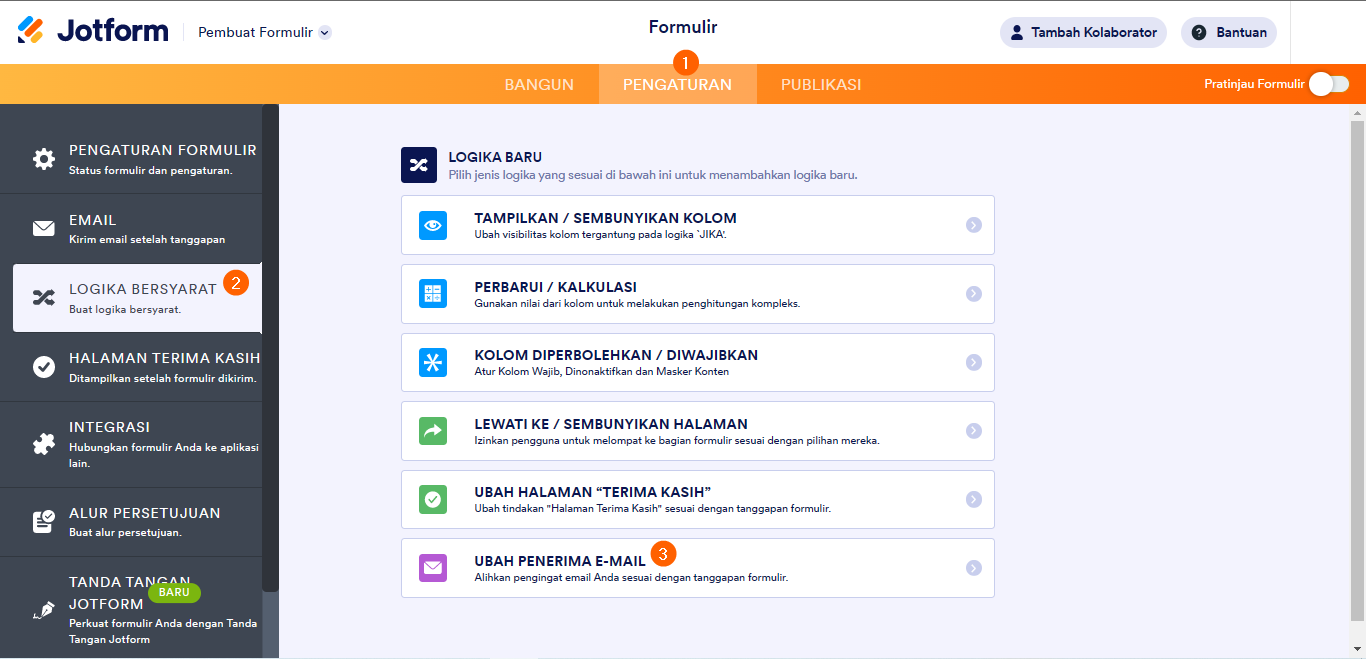
Task: Click the Logika Baru header shuffle icon
Action: point(419,165)
